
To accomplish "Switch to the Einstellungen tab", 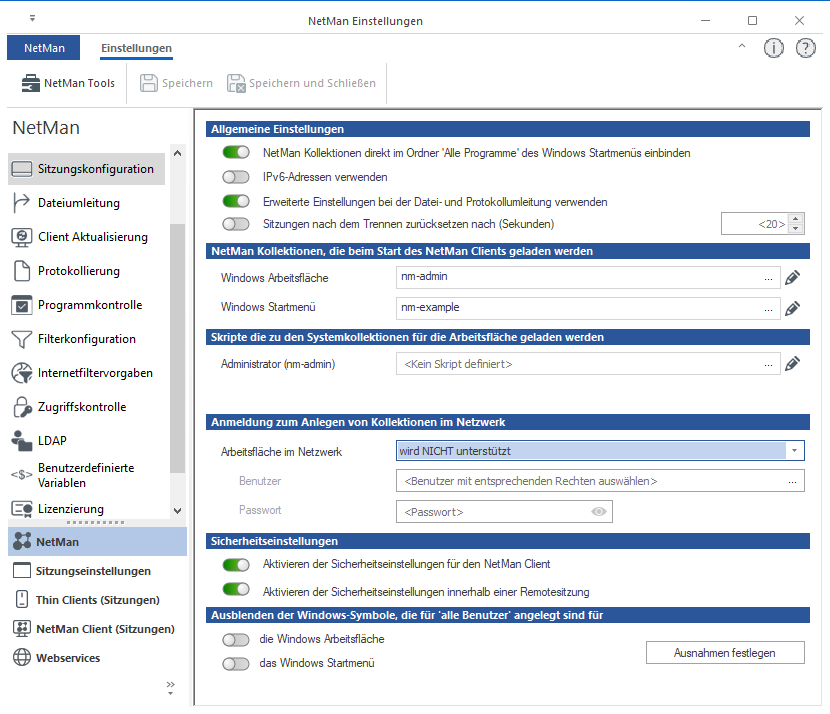I will 135,47.
